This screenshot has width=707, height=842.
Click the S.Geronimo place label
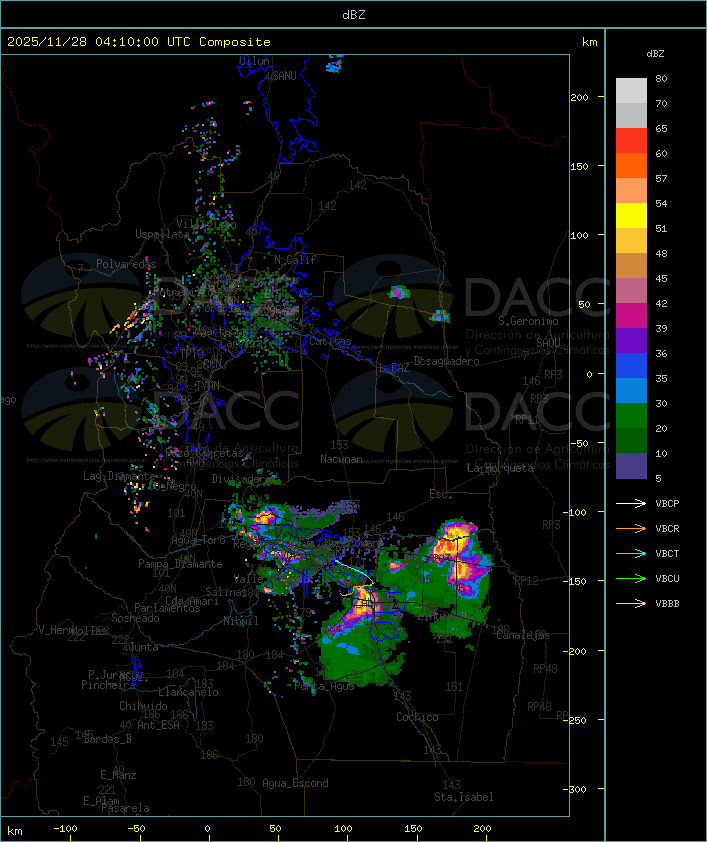[528, 321]
